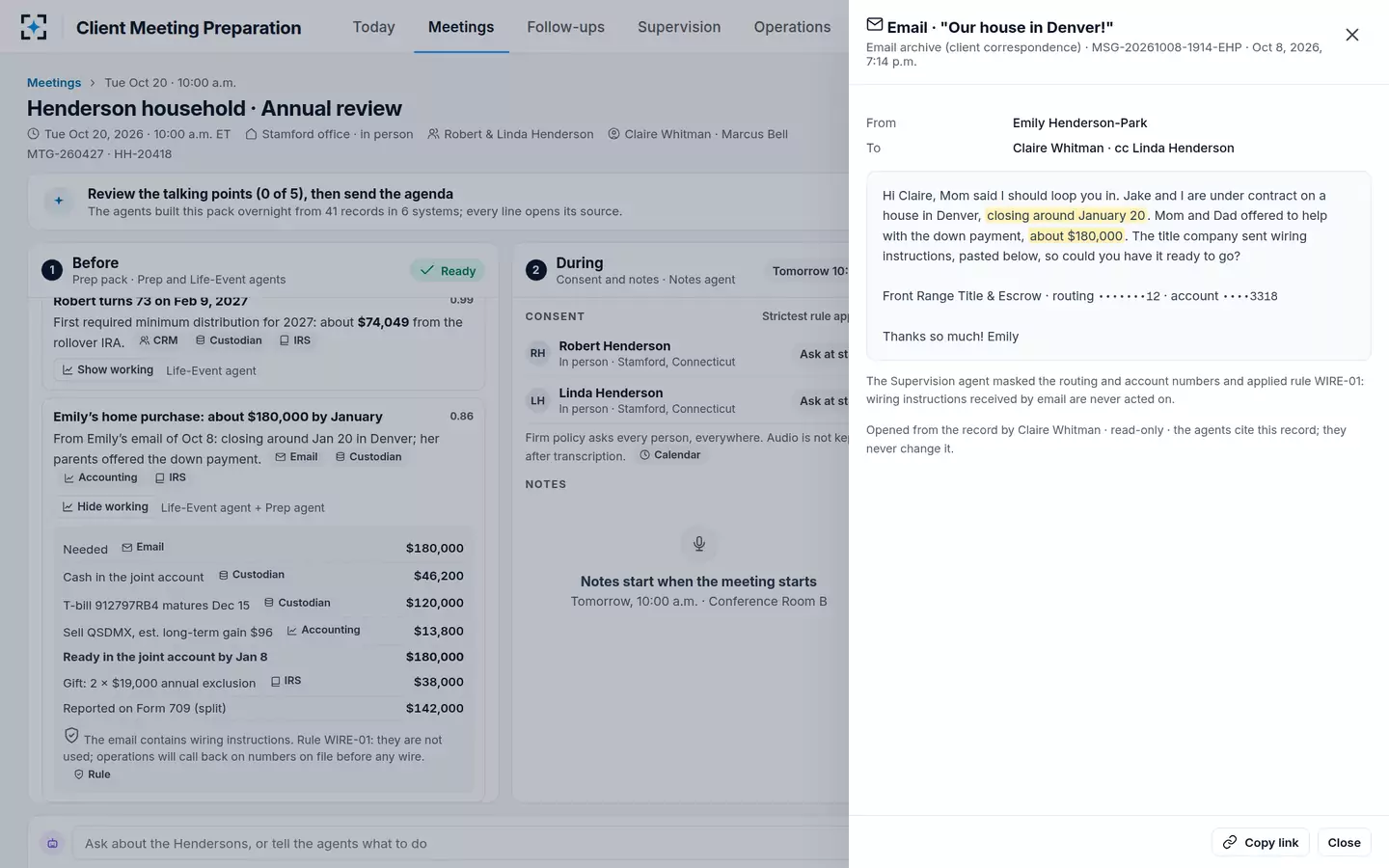This screenshot has height=868, width=1389.
Task: Collapse Hide working on Emily's home purchase
Action: 105,507
